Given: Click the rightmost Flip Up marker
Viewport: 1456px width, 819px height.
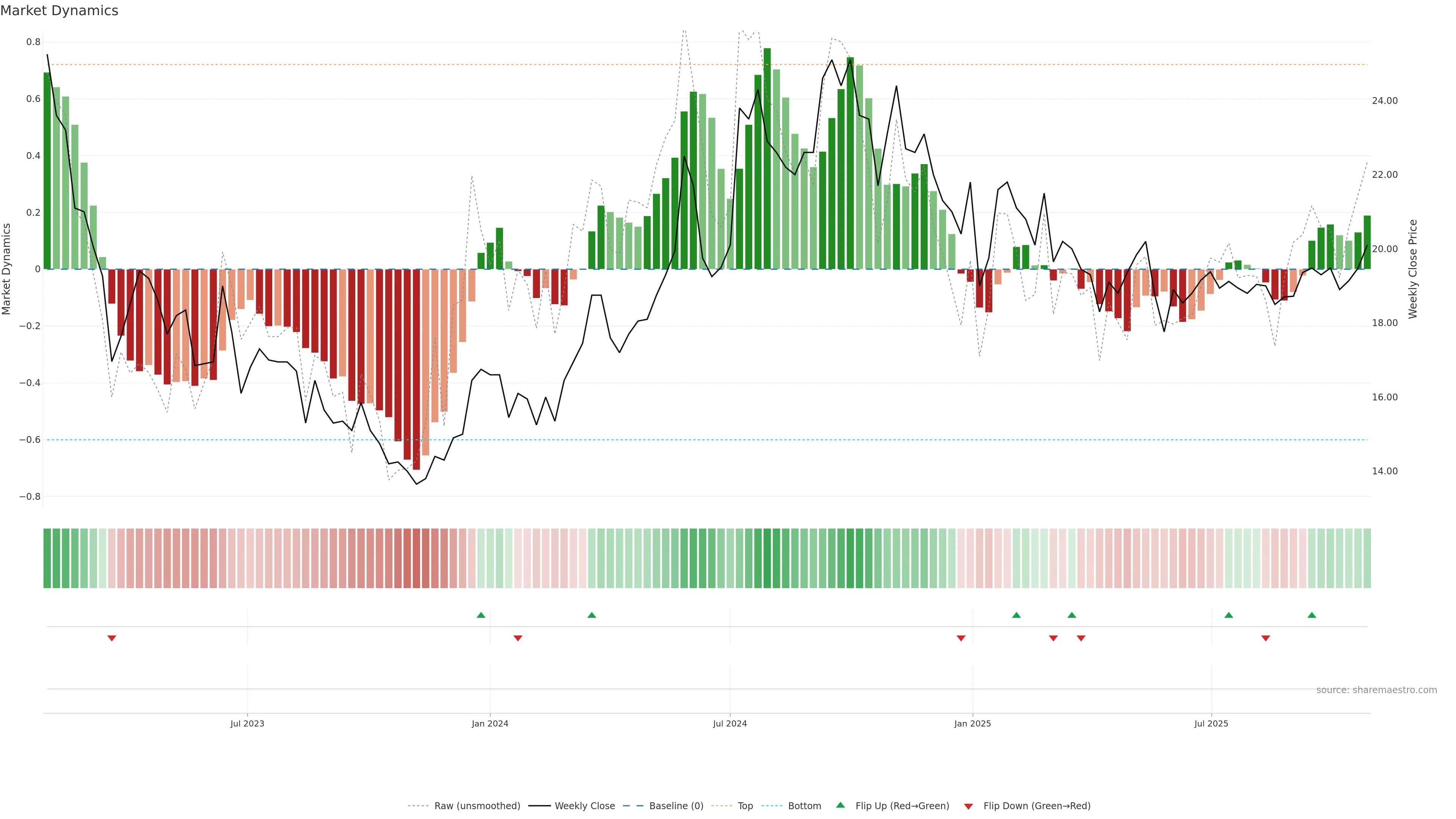Looking at the screenshot, I should click(1312, 615).
